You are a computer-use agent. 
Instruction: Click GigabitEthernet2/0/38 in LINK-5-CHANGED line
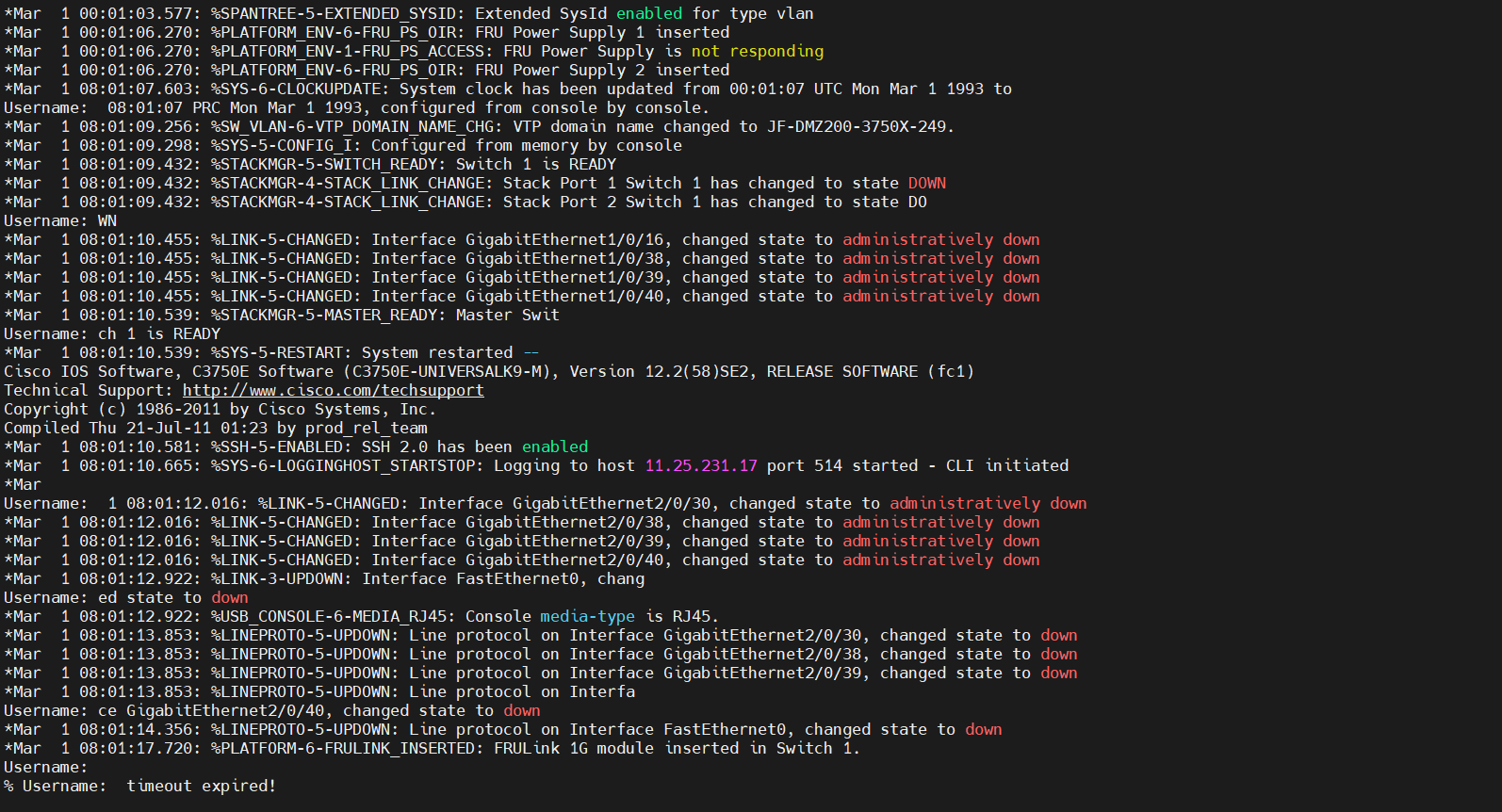pos(563,522)
